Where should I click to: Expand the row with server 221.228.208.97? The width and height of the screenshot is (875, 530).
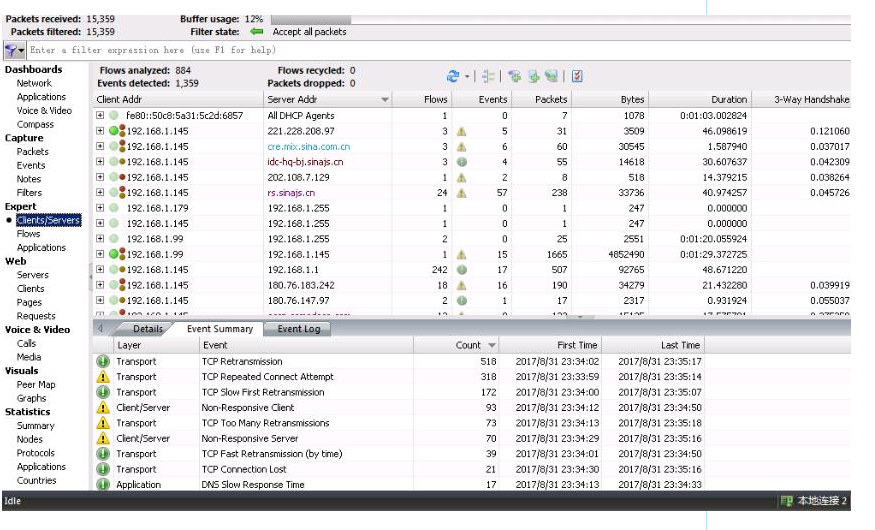tap(100, 131)
